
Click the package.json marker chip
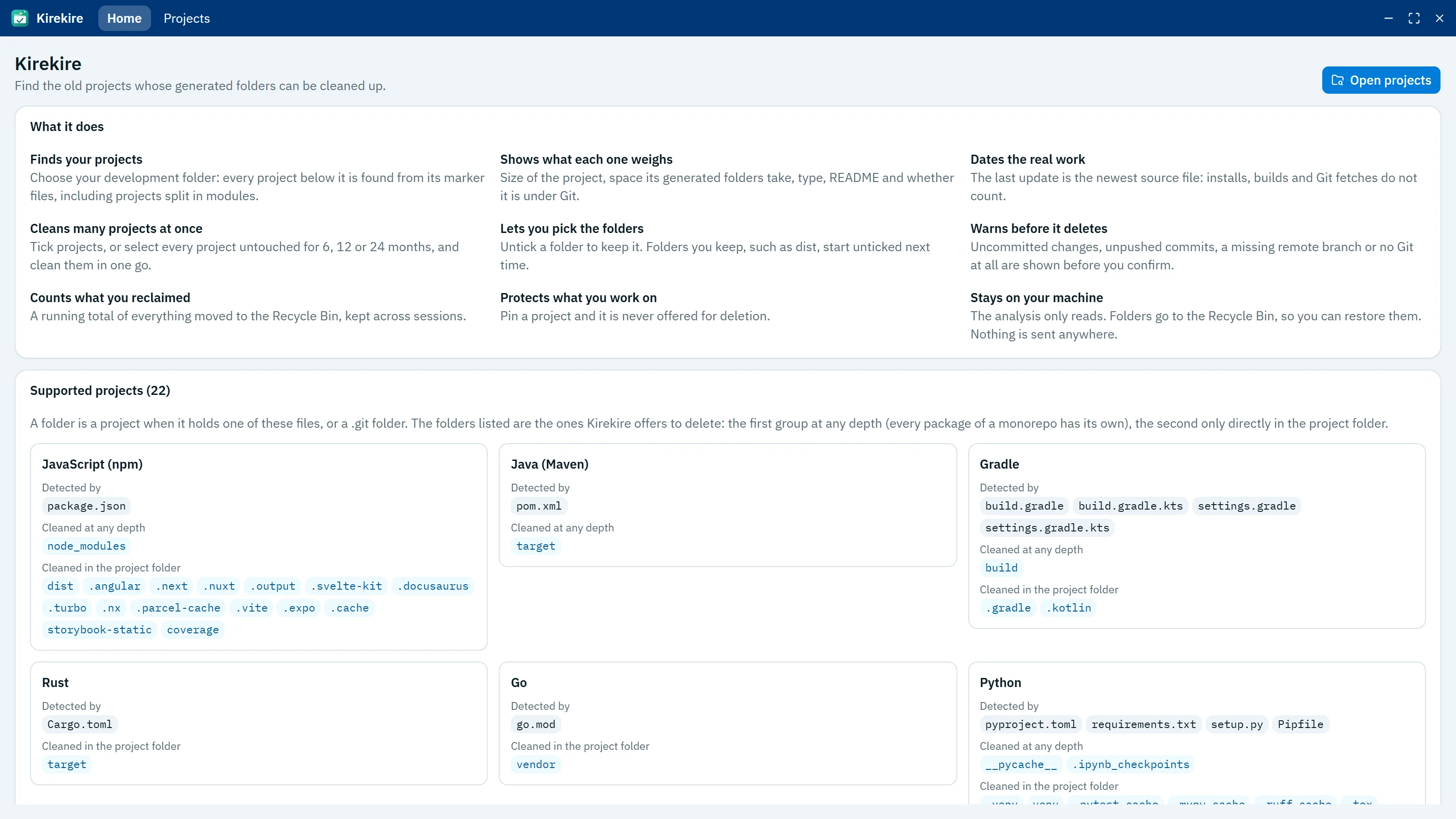86,506
